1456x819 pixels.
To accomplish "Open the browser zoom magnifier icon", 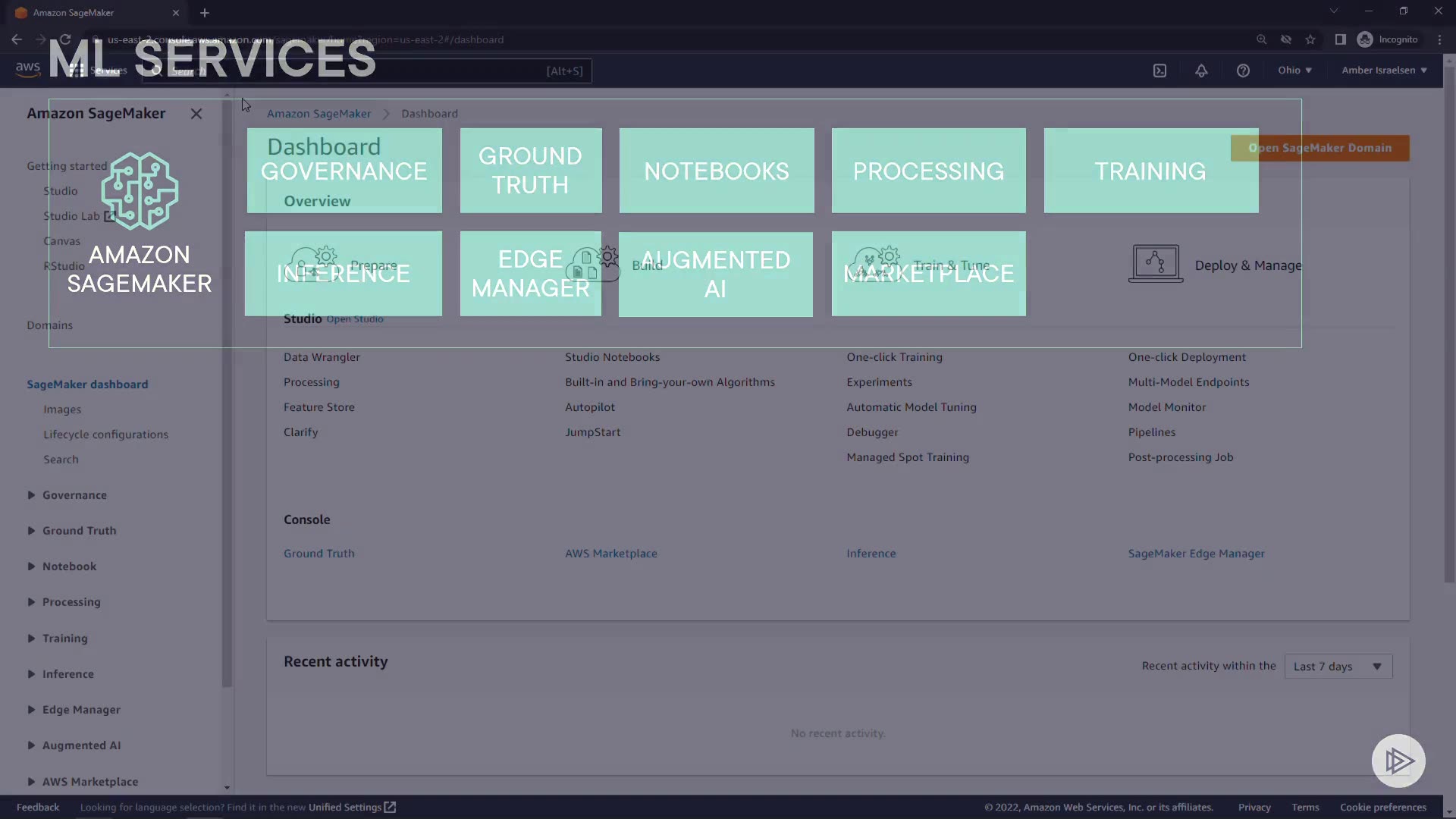I will coord(1261,39).
